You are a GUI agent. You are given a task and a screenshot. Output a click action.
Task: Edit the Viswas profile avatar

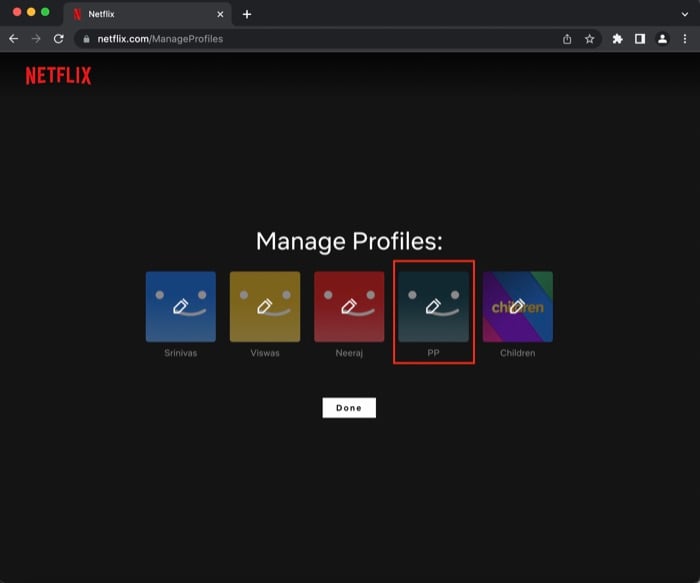coord(265,307)
